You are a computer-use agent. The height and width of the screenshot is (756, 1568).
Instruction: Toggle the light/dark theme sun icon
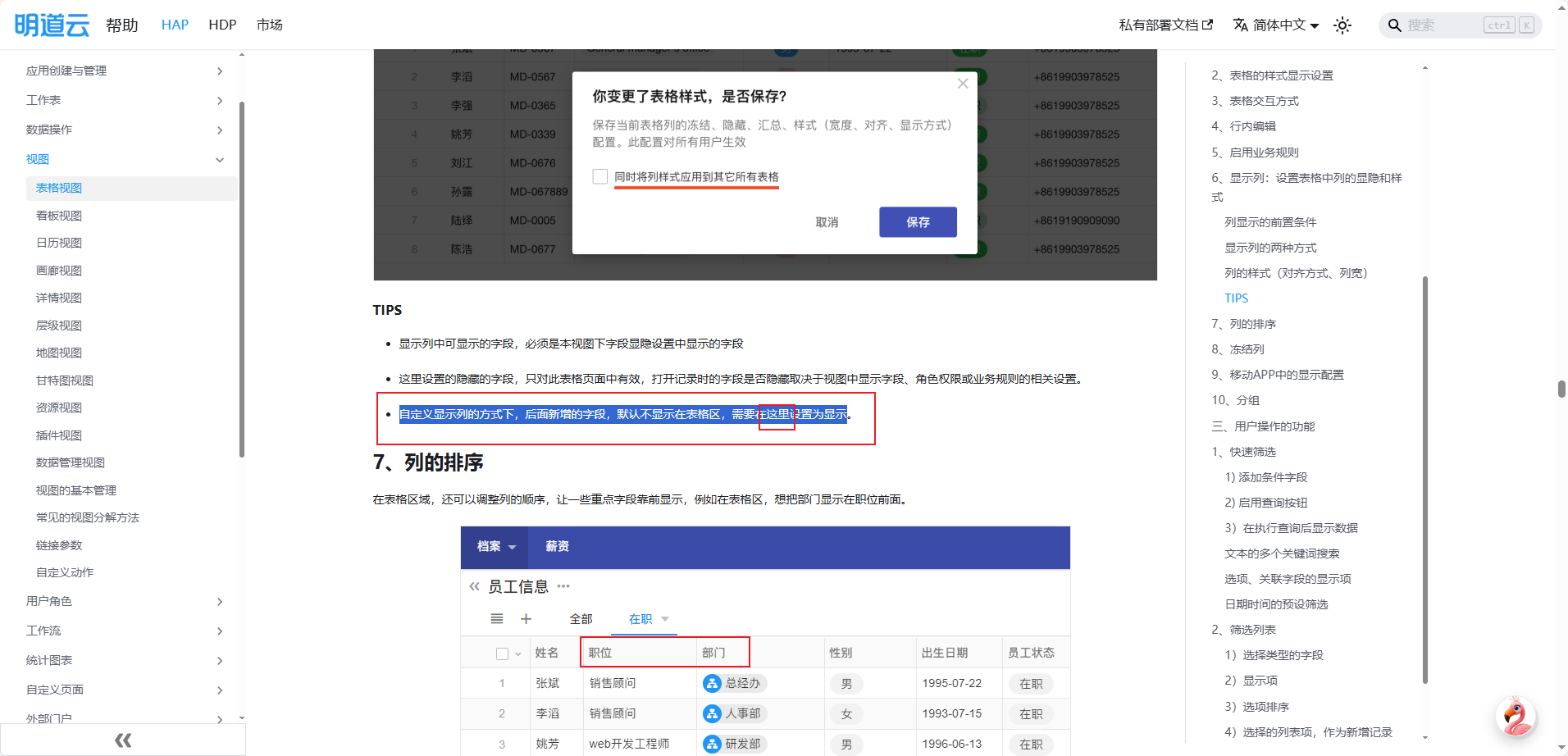click(1342, 25)
